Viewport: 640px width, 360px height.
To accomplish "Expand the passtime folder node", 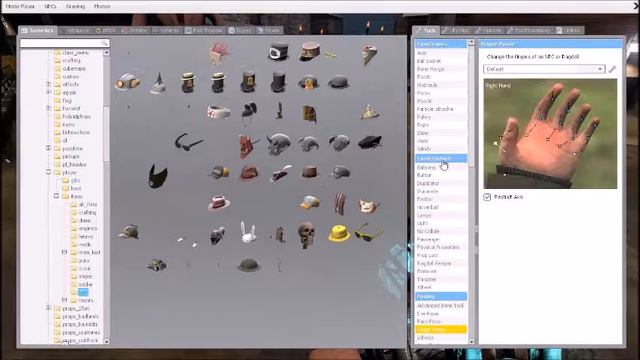I will point(49,148).
